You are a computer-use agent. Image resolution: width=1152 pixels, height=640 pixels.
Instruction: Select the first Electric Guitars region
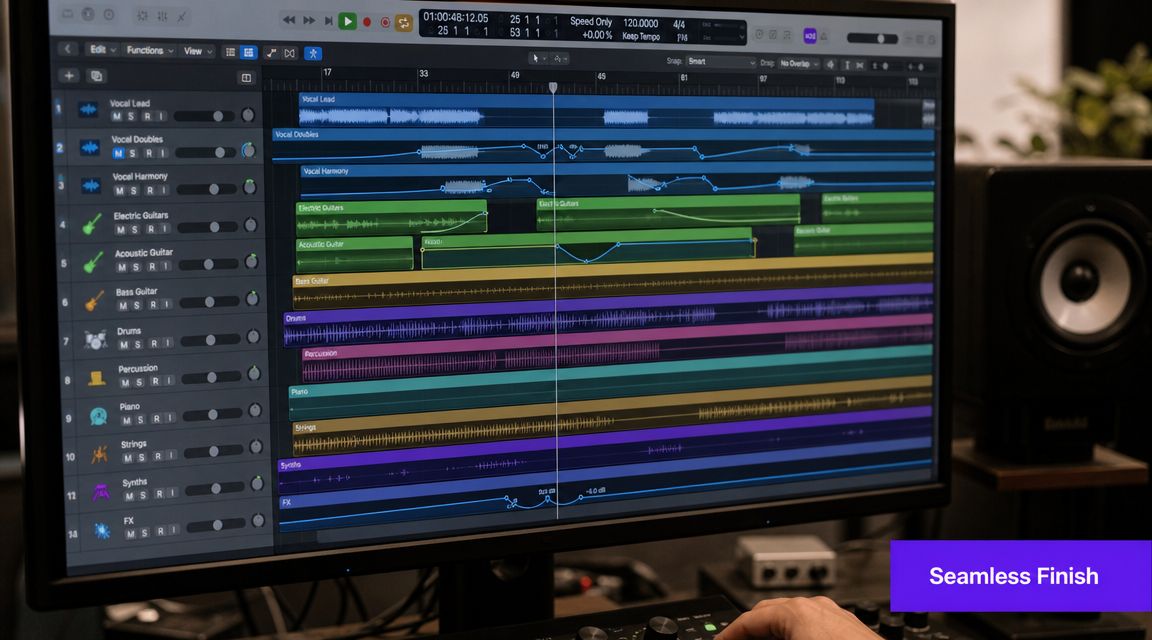[391, 217]
